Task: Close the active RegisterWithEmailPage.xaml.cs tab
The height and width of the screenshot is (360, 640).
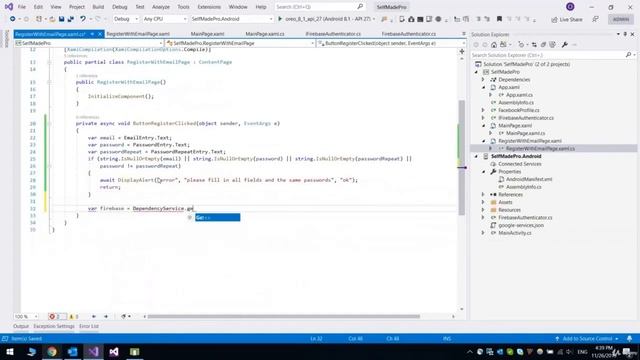Action: (x=100, y=34)
